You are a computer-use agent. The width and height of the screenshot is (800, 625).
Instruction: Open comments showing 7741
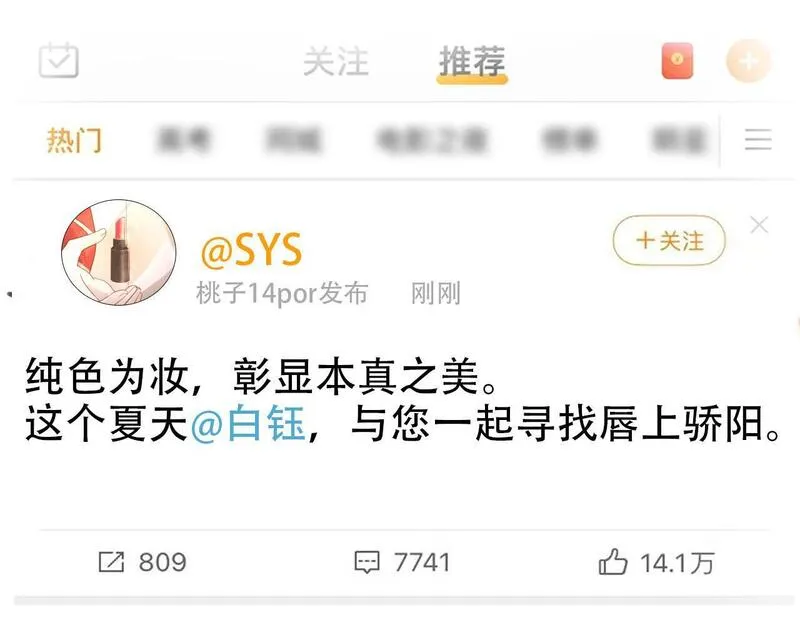click(402, 562)
